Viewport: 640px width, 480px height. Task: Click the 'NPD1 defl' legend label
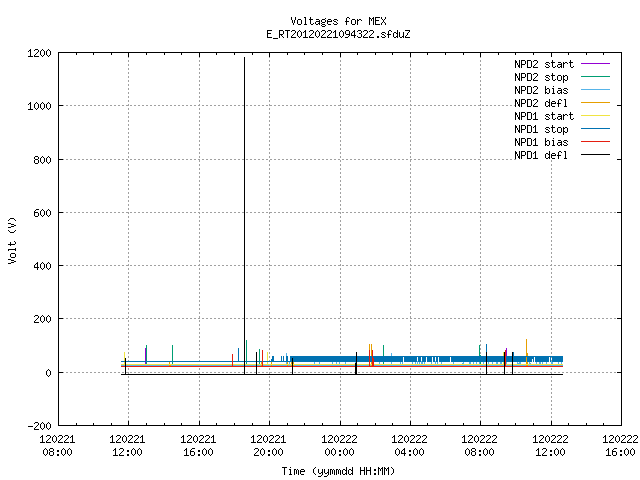pos(541,155)
